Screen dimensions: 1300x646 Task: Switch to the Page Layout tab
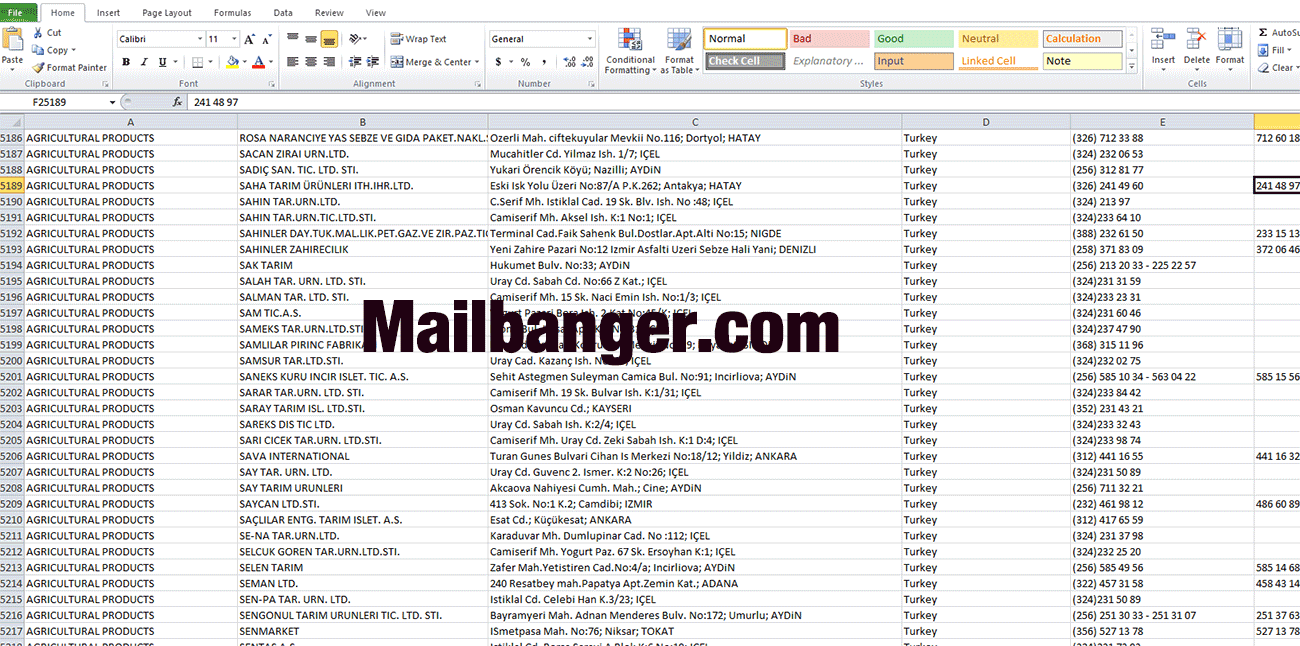[x=167, y=13]
